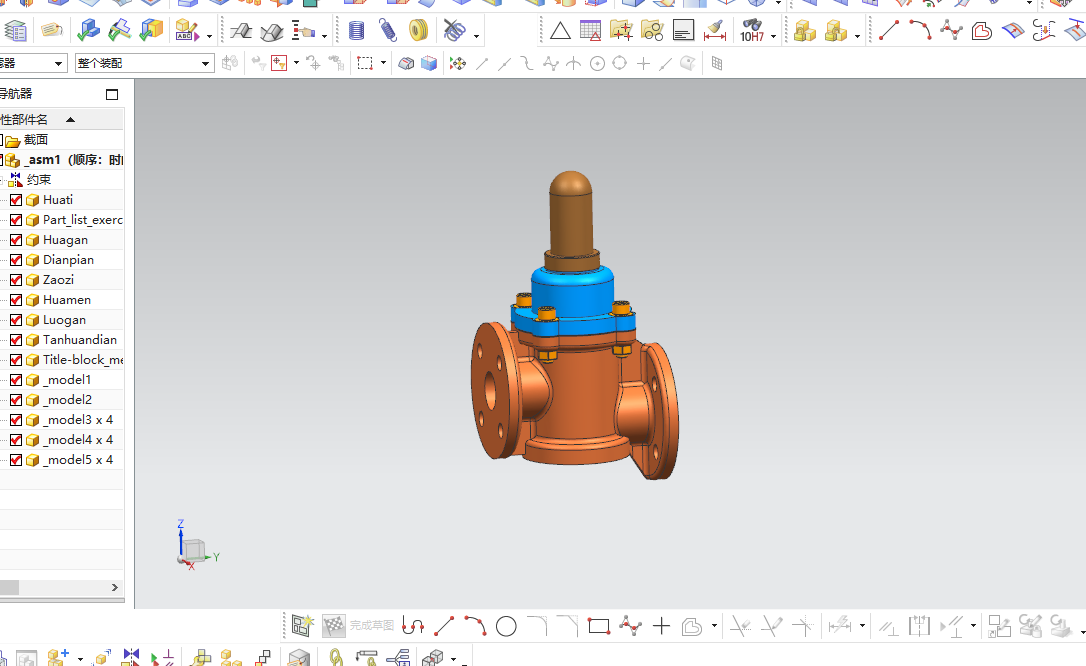Expand the 约束 constraints tree node
The height and width of the screenshot is (666, 1086).
point(3,180)
